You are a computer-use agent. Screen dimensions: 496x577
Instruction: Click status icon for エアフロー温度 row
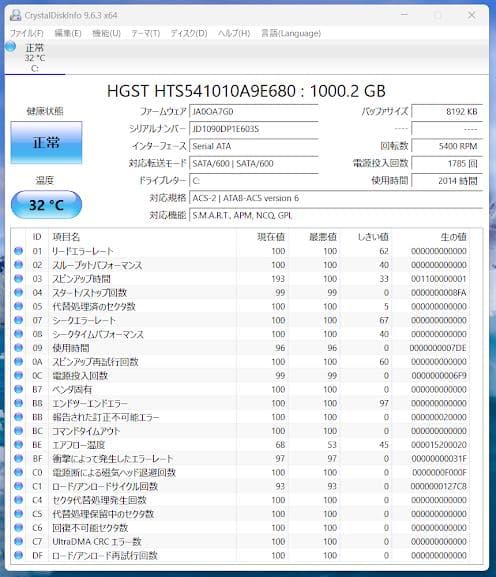tap(18, 445)
